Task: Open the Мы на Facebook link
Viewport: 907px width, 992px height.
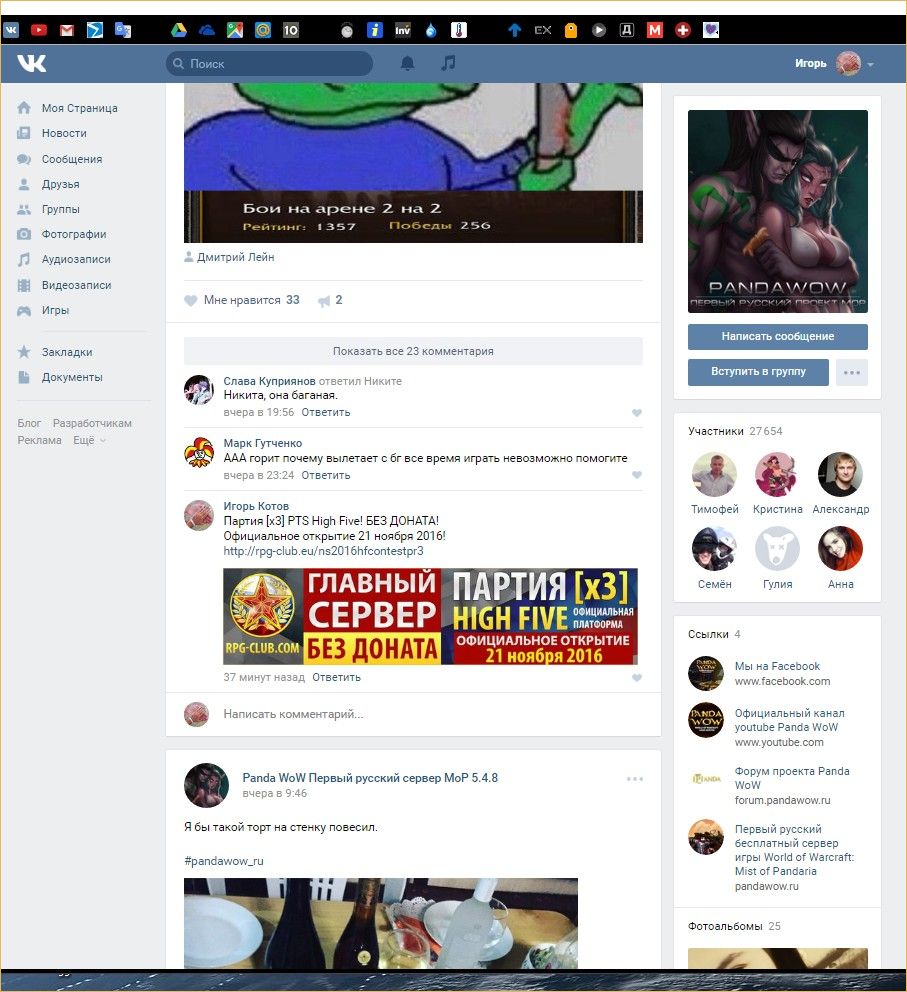Action: [x=777, y=666]
